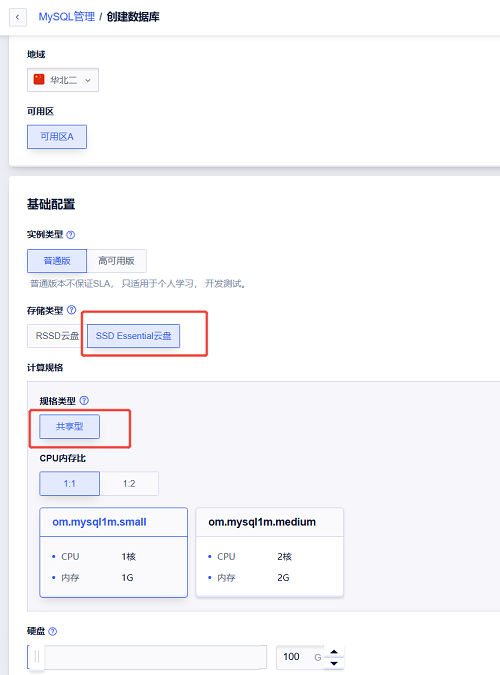The image size is (500, 675).
Task: Select the 1:2 CPU memory ratio
Action: click(x=129, y=483)
